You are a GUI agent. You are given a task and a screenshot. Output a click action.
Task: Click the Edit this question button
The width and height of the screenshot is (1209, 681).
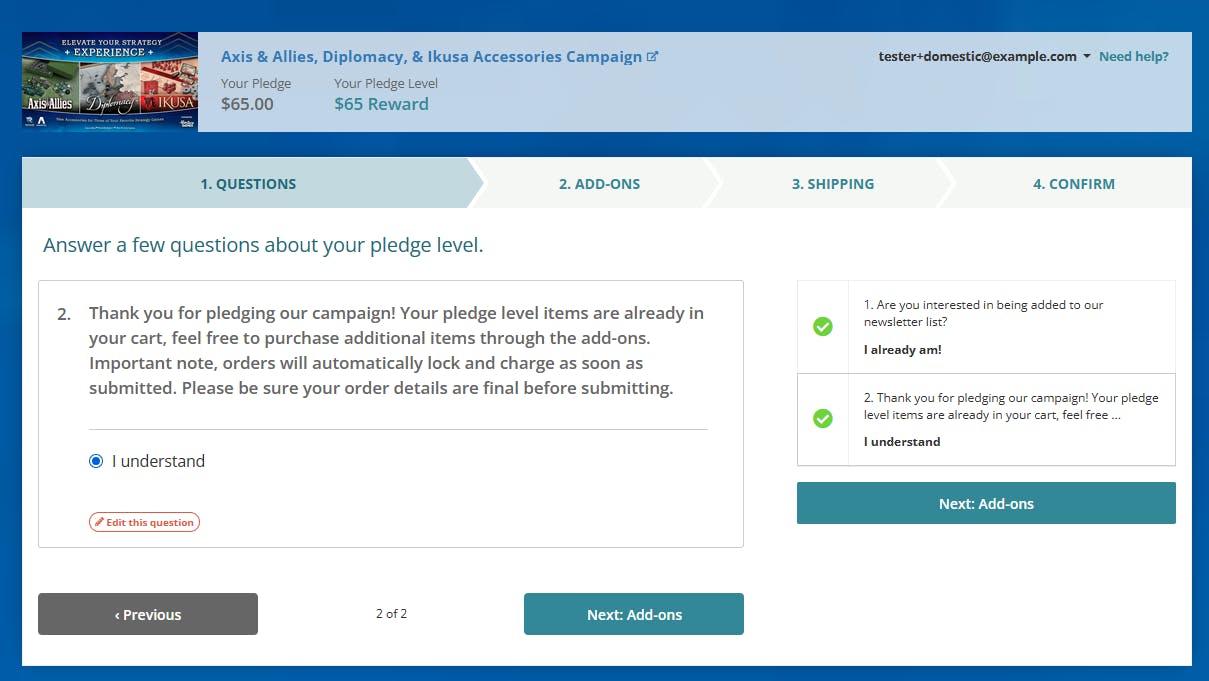click(145, 522)
